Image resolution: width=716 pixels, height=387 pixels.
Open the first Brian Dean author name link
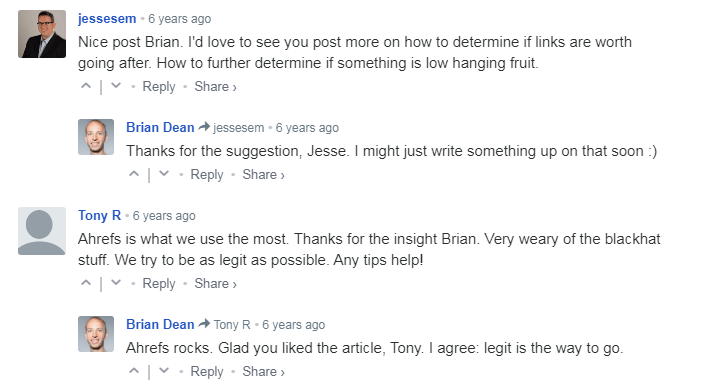tap(160, 127)
